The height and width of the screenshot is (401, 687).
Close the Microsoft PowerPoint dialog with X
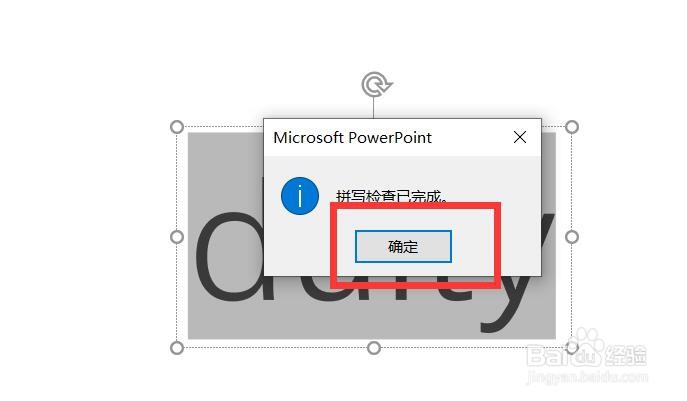pyautogui.click(x=520, y=137)
